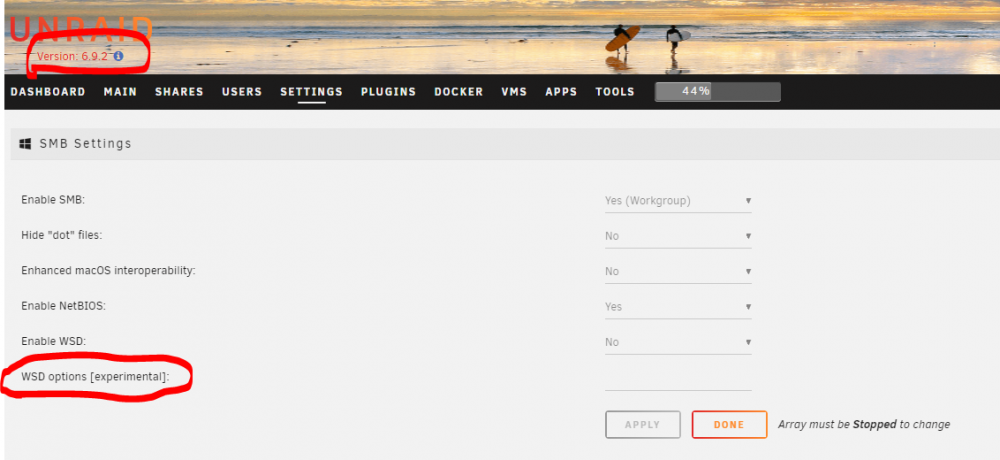Screen dimensions: 1000x460
Task: Click the Apply button
Action: [643, 424]
